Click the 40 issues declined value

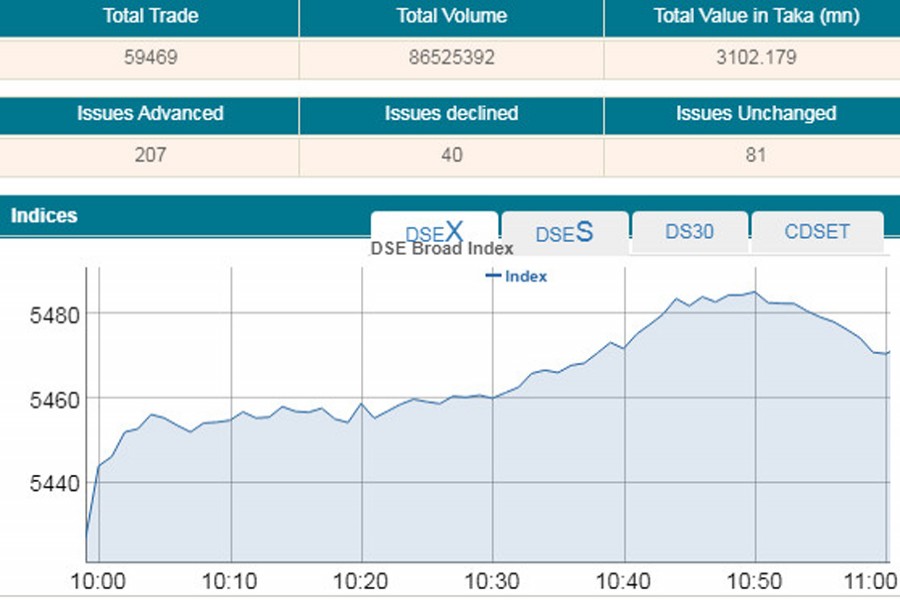pos(451,155)
